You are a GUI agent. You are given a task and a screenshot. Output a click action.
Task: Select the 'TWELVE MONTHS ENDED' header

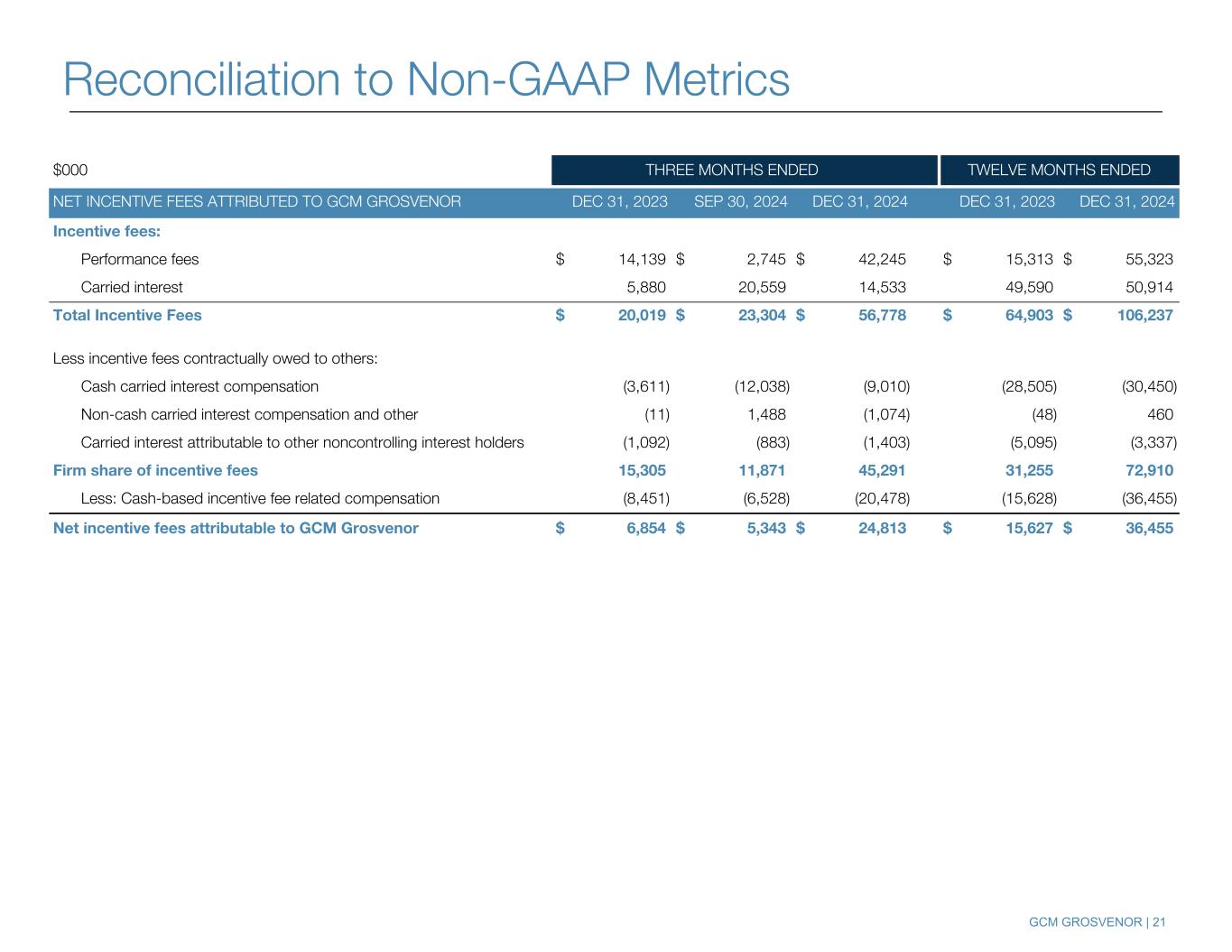coord(1059,170)
